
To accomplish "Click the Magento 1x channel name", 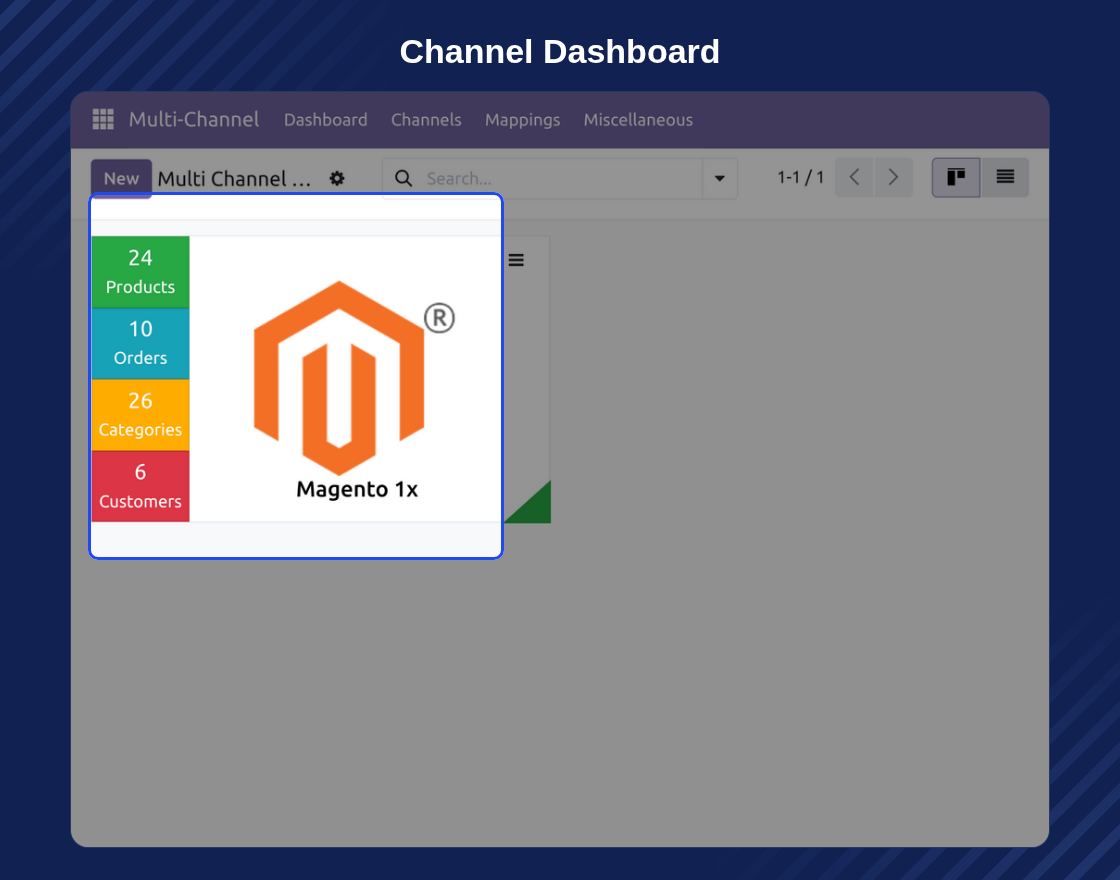I will (x=357, y=489).
